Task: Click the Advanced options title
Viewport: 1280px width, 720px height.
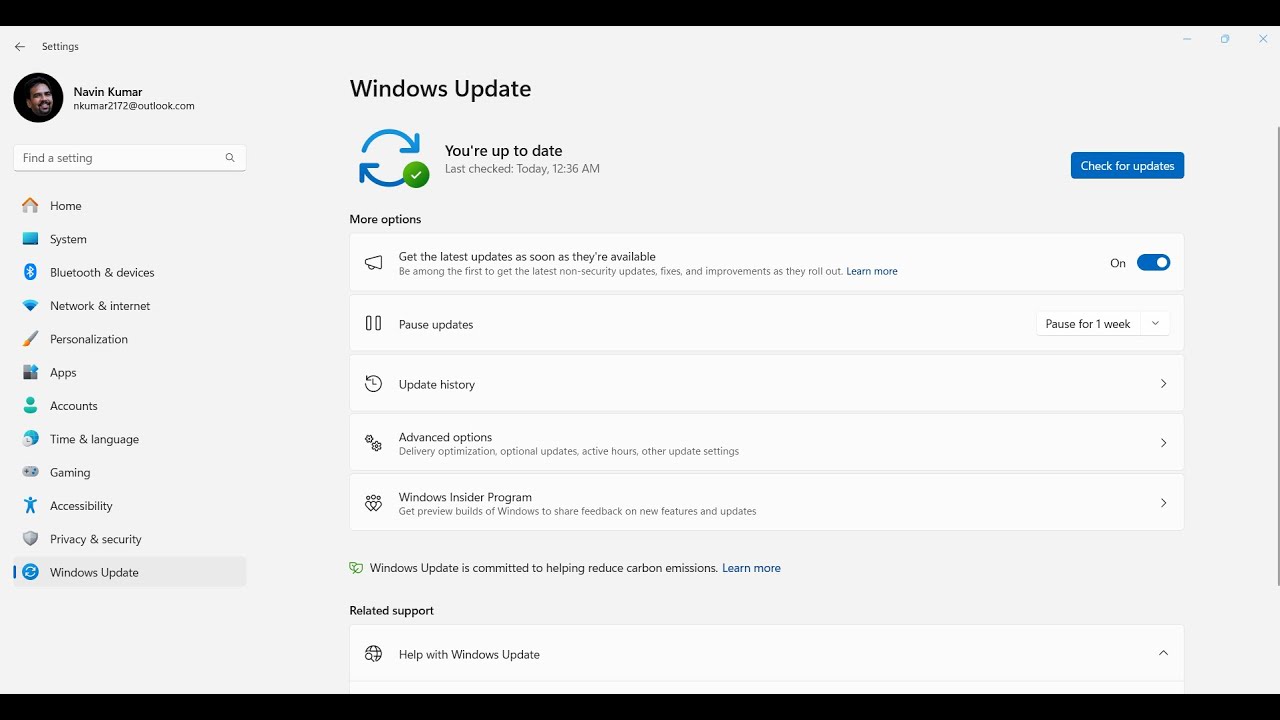Action: 445,437
